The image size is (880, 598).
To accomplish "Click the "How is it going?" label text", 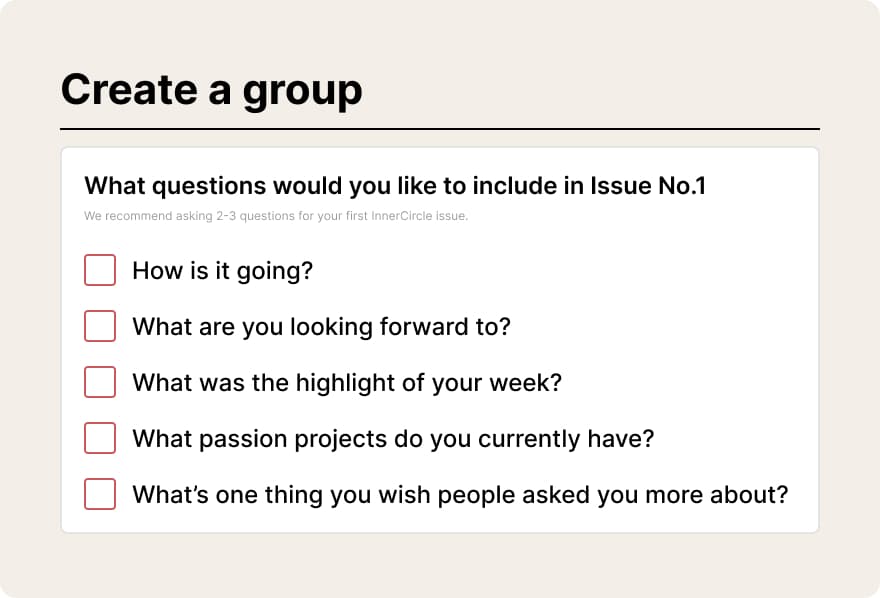I will [x=222, y=270].
